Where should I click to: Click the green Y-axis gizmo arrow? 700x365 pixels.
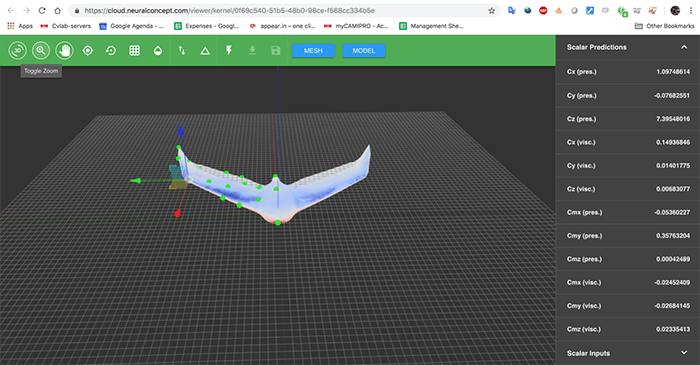(136, 181)
